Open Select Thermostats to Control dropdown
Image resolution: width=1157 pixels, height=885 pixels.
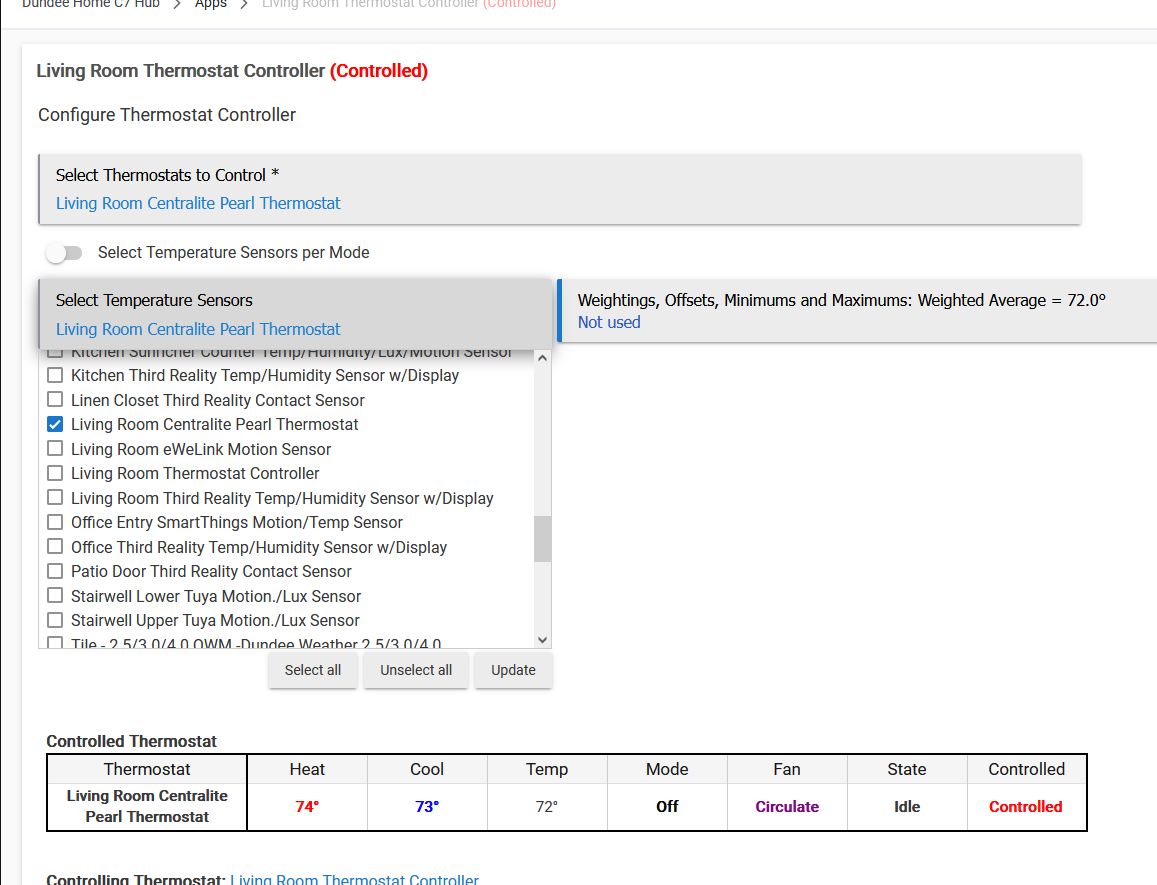pyautogui.click(x=560, y=189)
